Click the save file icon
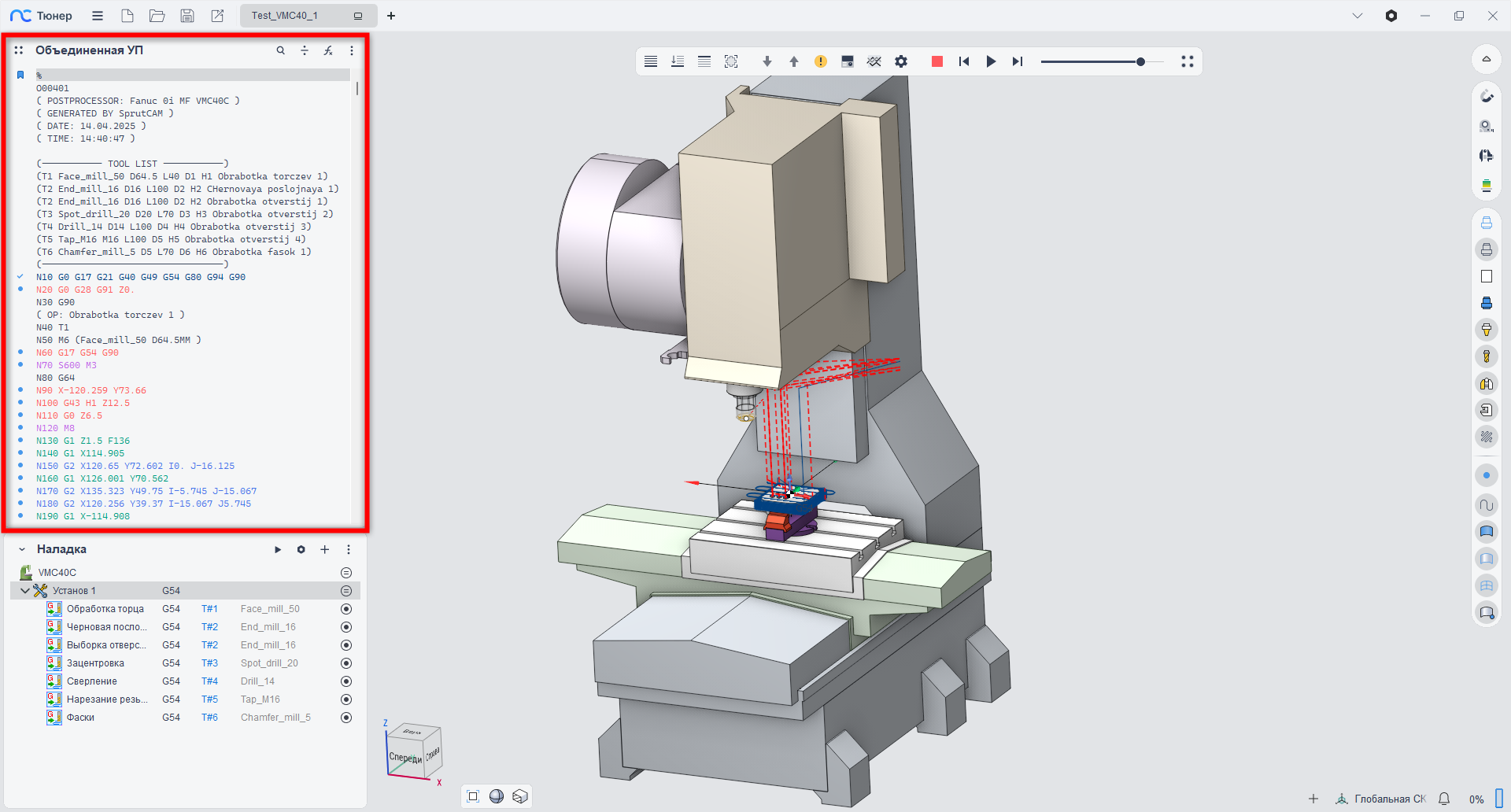 [x=187, y=16]
